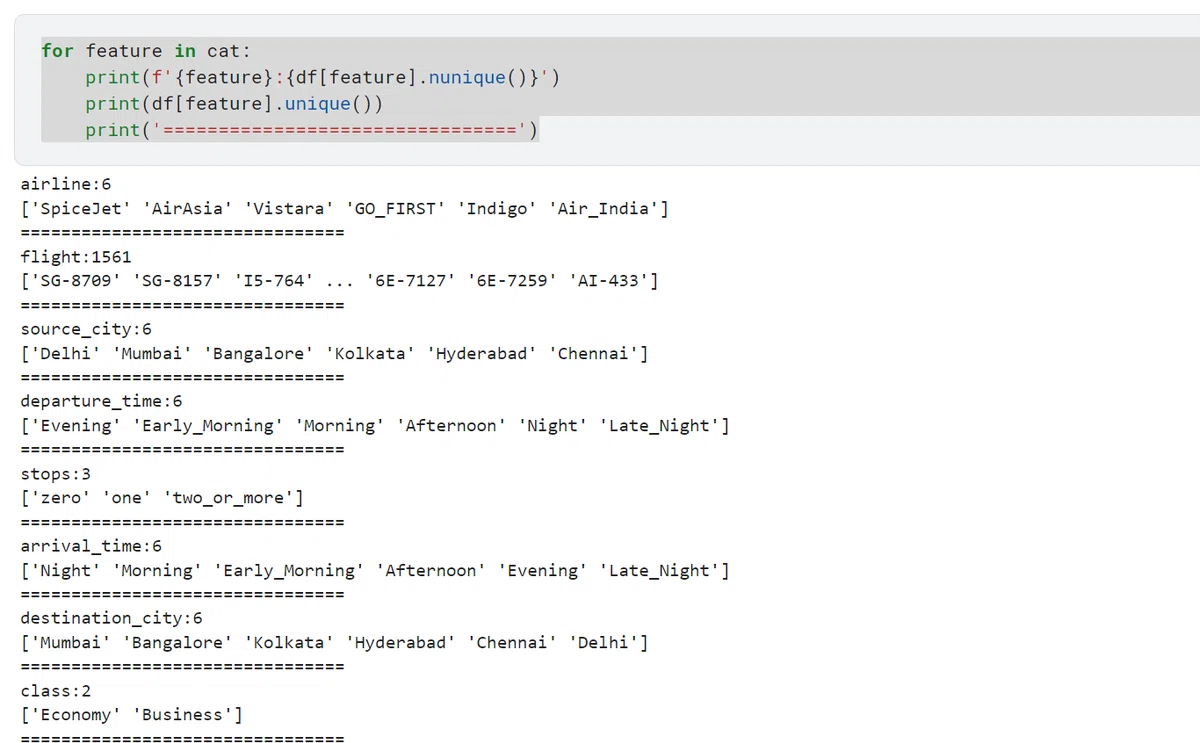Click 'Delhi' in source_city list
Screen dimensions: 1200x743
[66, 354]
